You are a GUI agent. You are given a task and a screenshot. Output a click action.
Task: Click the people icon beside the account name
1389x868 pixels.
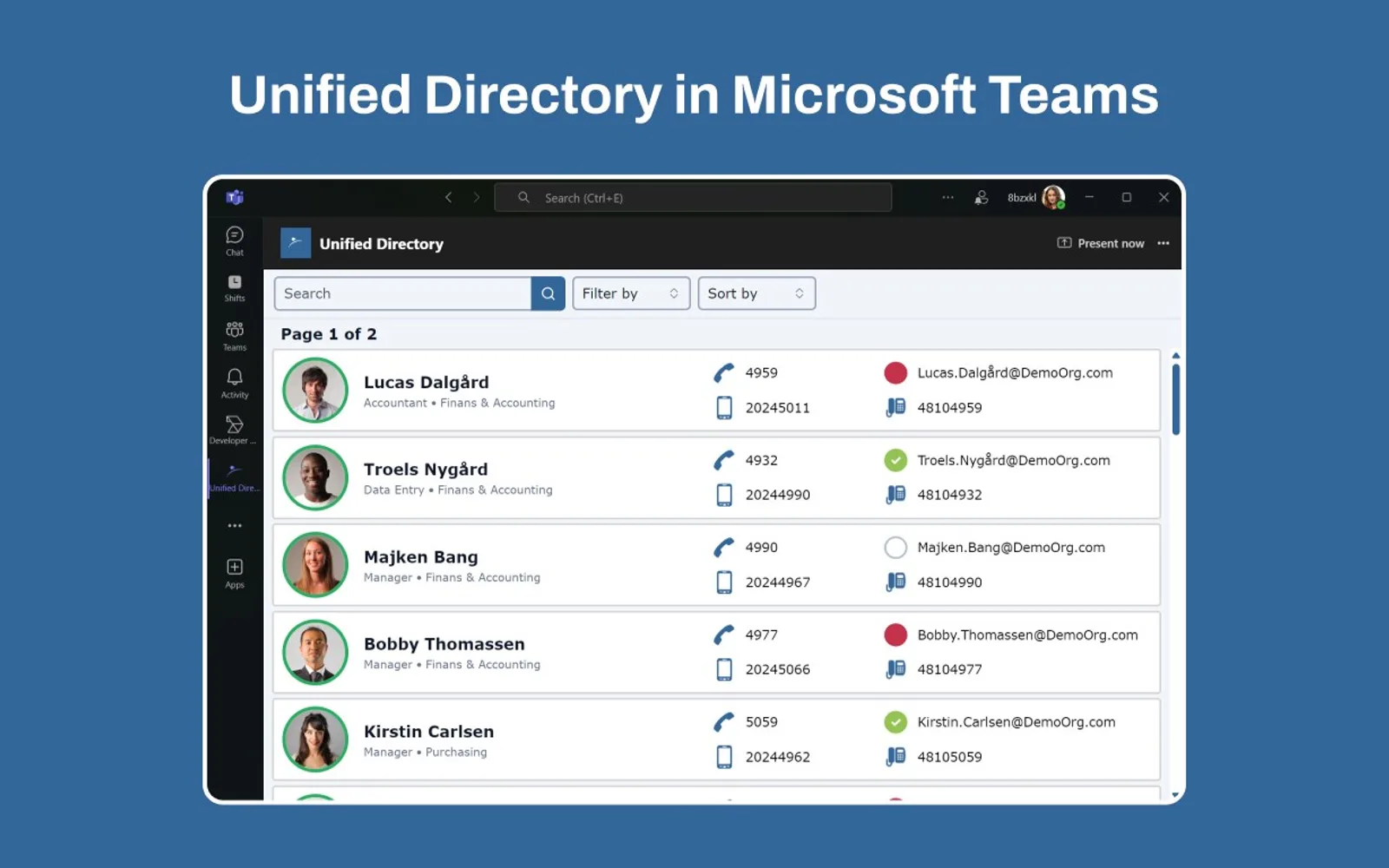click(x=981, y=198)
